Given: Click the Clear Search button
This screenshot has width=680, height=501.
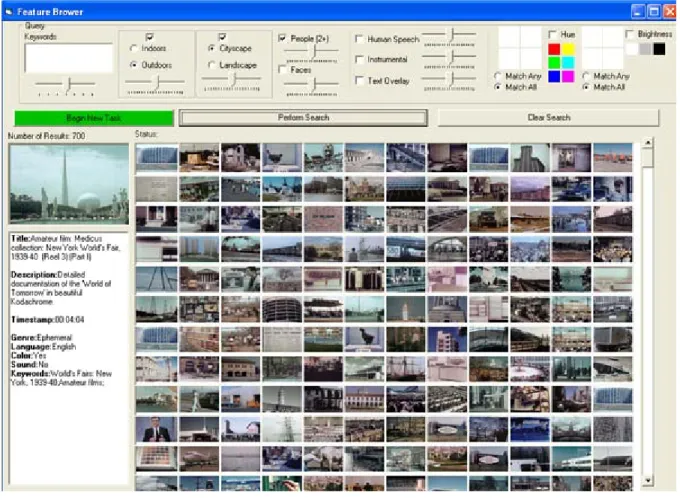Looking at the screenshot, I should point(548,118).
